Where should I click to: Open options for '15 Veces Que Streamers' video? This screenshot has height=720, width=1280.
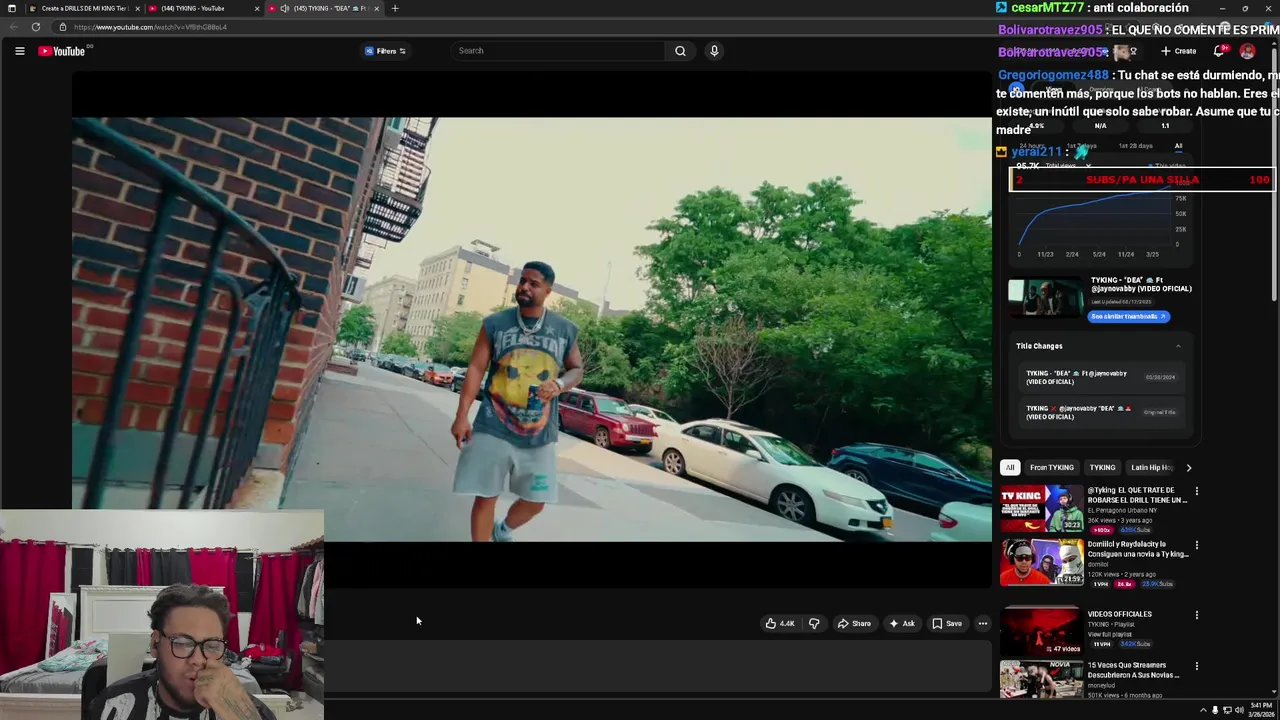coord(1196,666)
